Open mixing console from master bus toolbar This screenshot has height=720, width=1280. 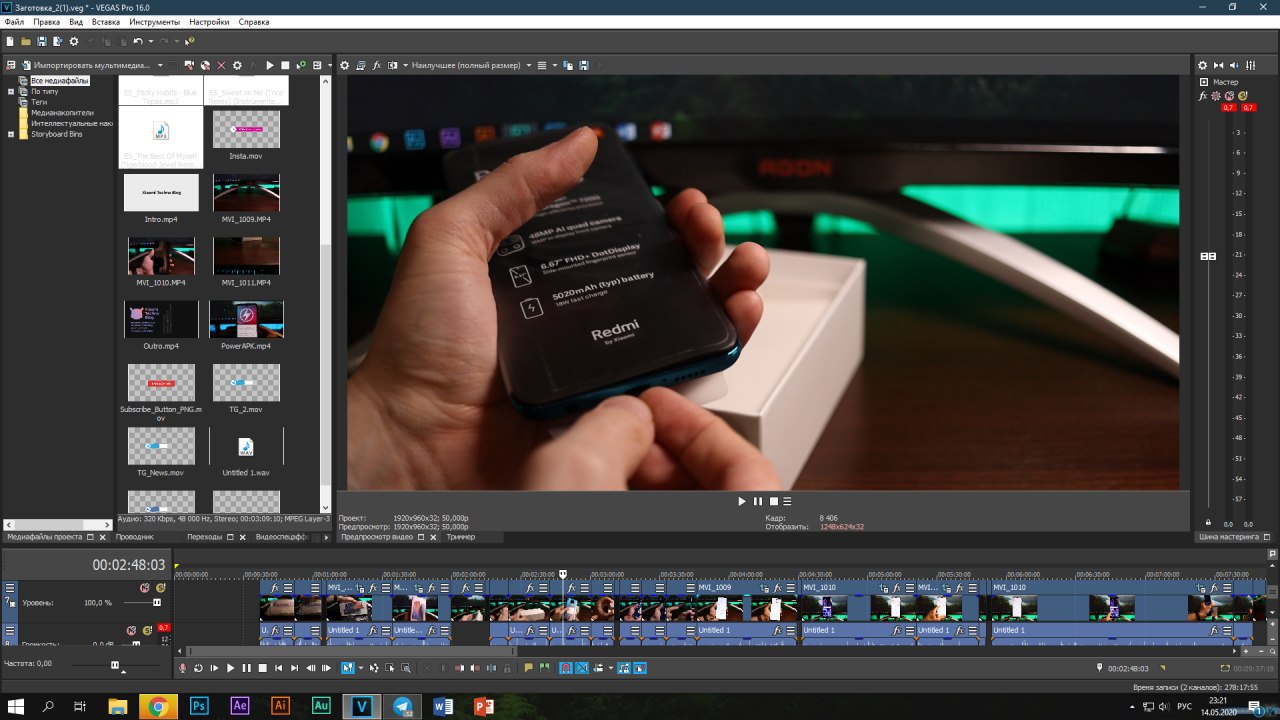coord(1250,65)
